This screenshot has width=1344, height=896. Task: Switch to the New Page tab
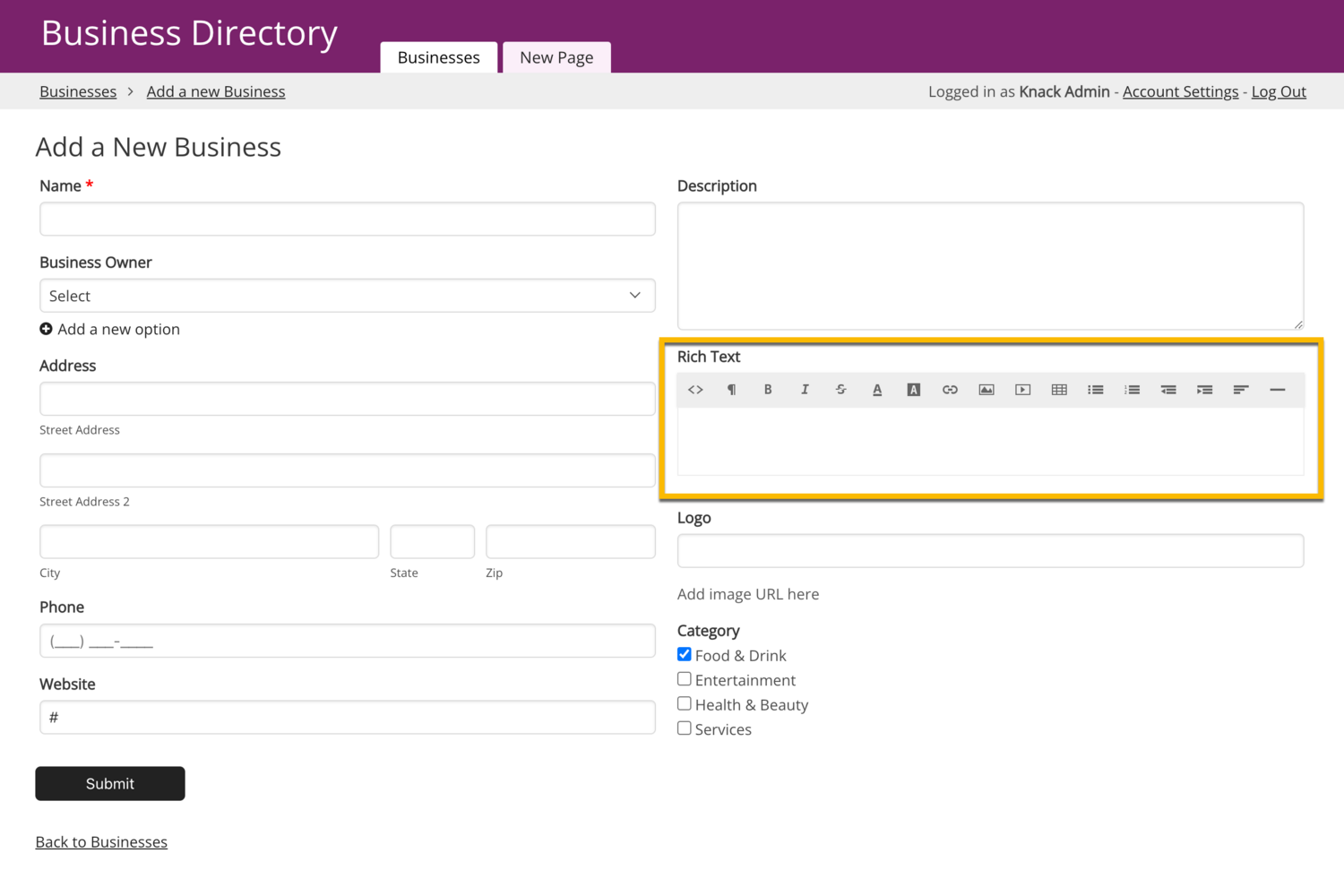pyautogui.click(x=556, y=57)
